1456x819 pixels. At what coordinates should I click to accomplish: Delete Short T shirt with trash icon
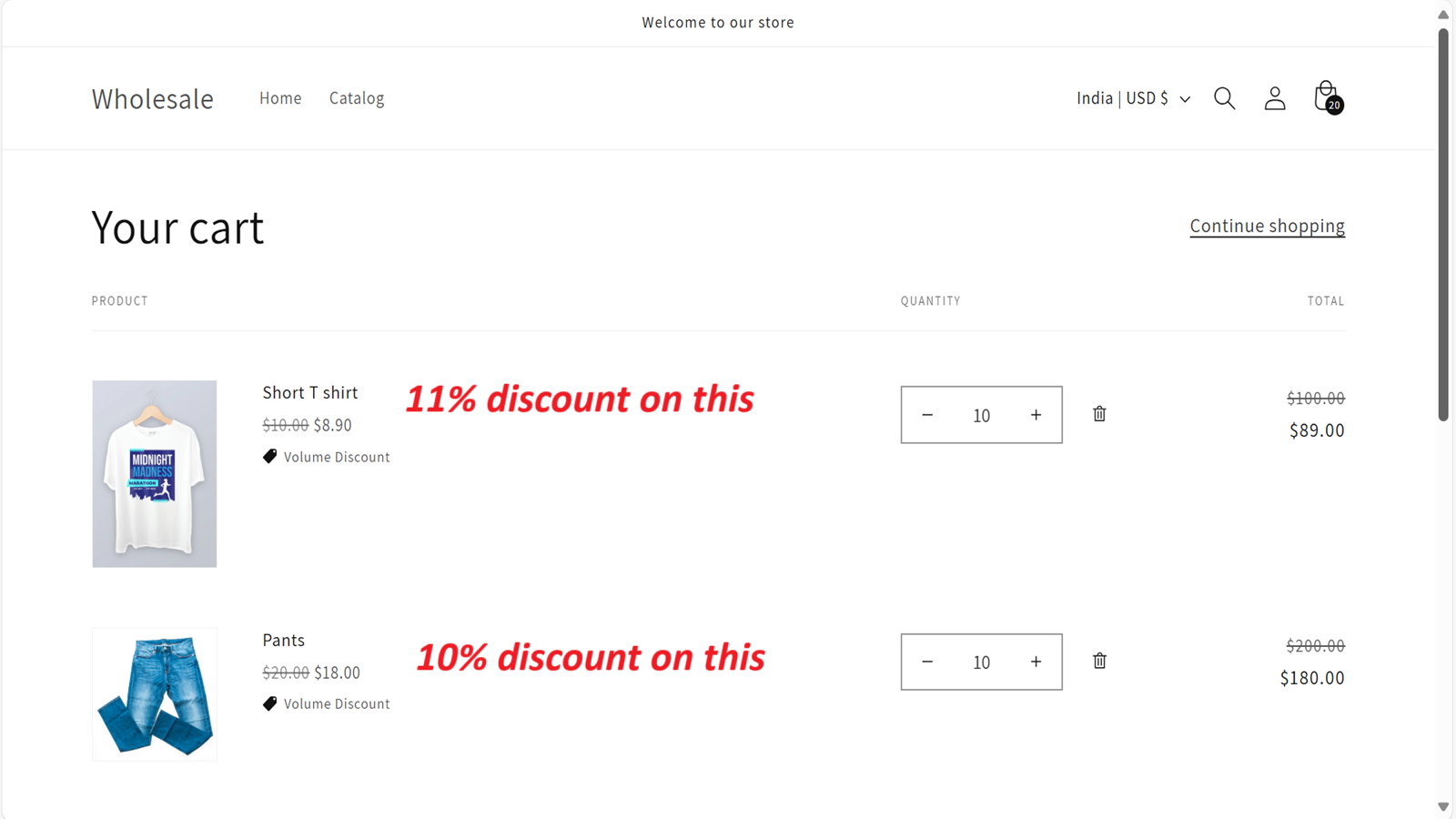coord(1099,414)
